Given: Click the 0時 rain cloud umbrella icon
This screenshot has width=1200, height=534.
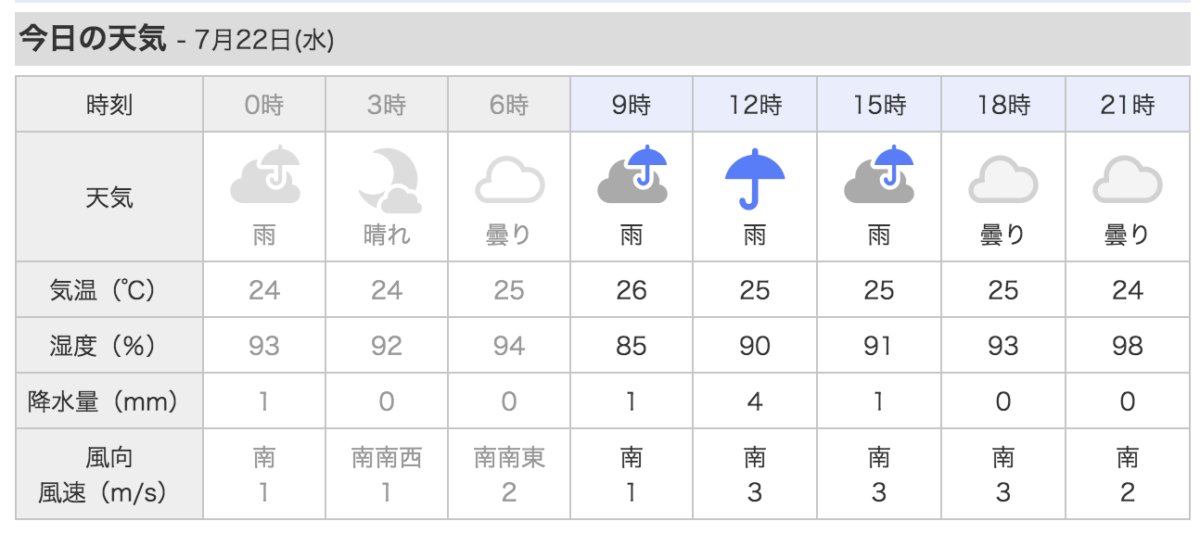Looking at the screenshot, I should pyautogui.click(x=264, y=177).
